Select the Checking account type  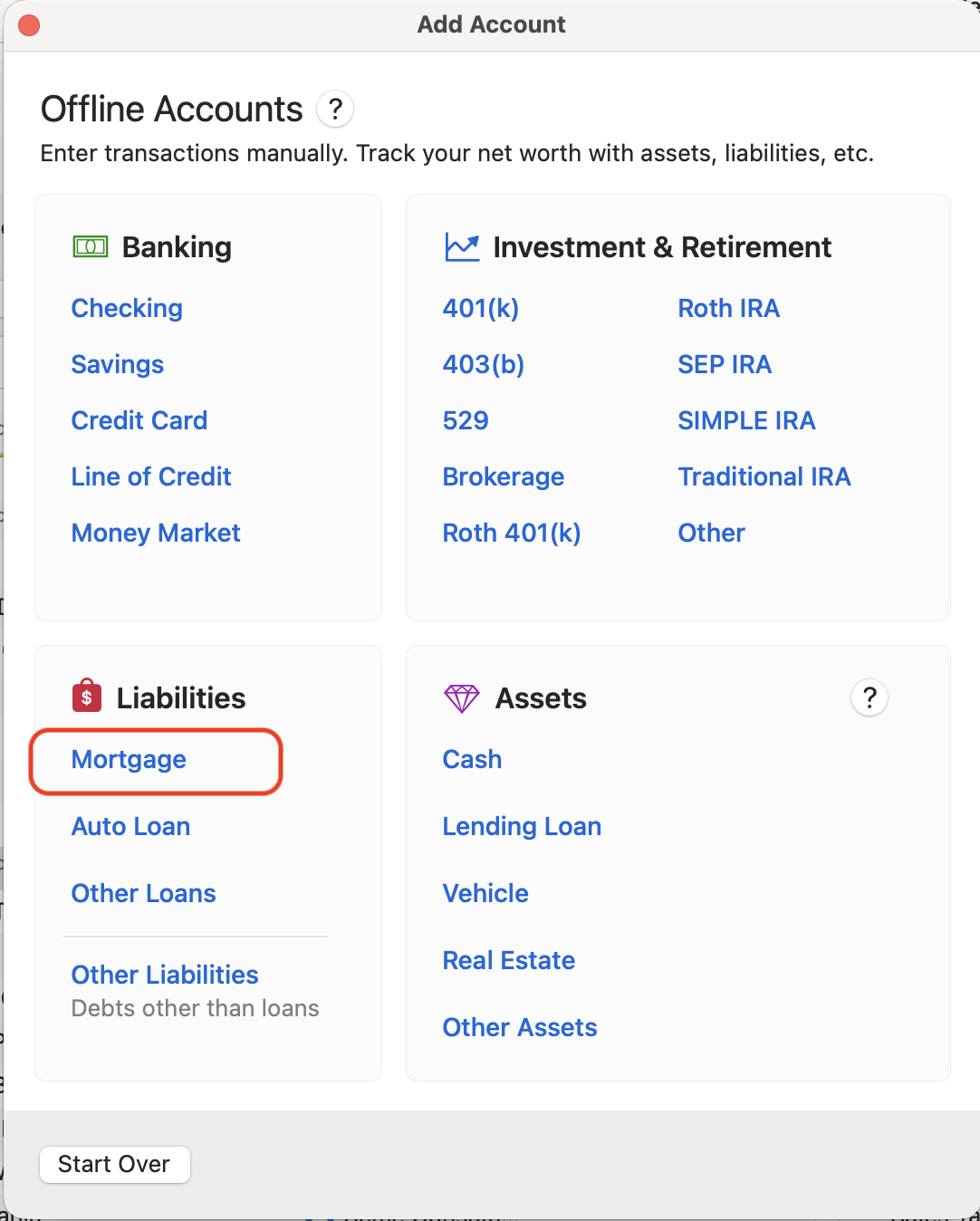point(127,308)
